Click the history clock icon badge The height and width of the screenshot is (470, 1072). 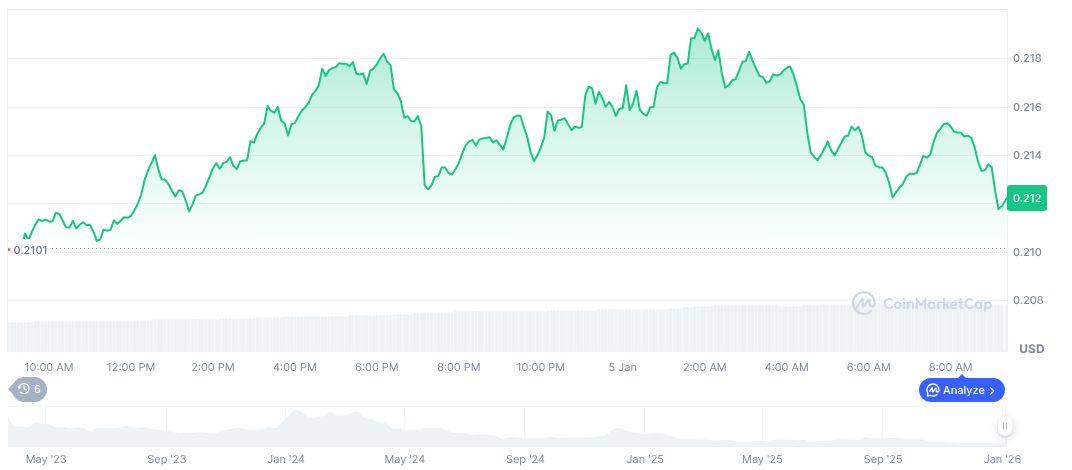(x=23, y=389)
